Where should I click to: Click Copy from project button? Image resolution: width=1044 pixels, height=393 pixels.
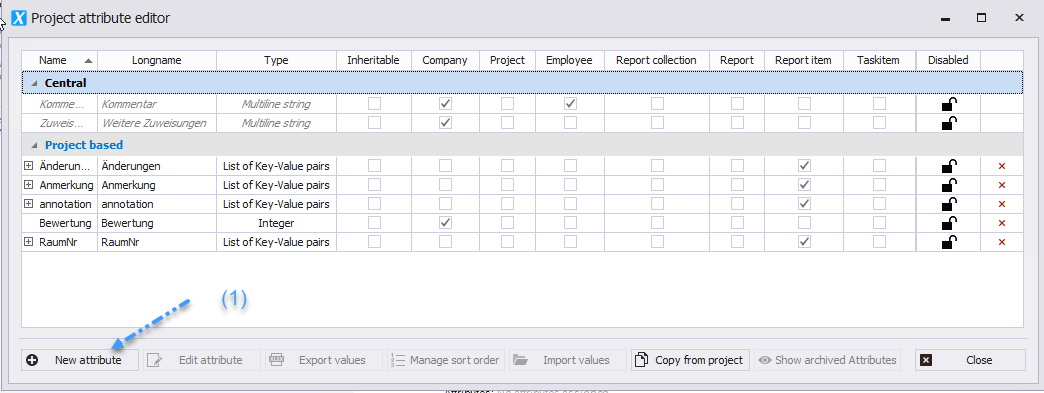(691, 360)
